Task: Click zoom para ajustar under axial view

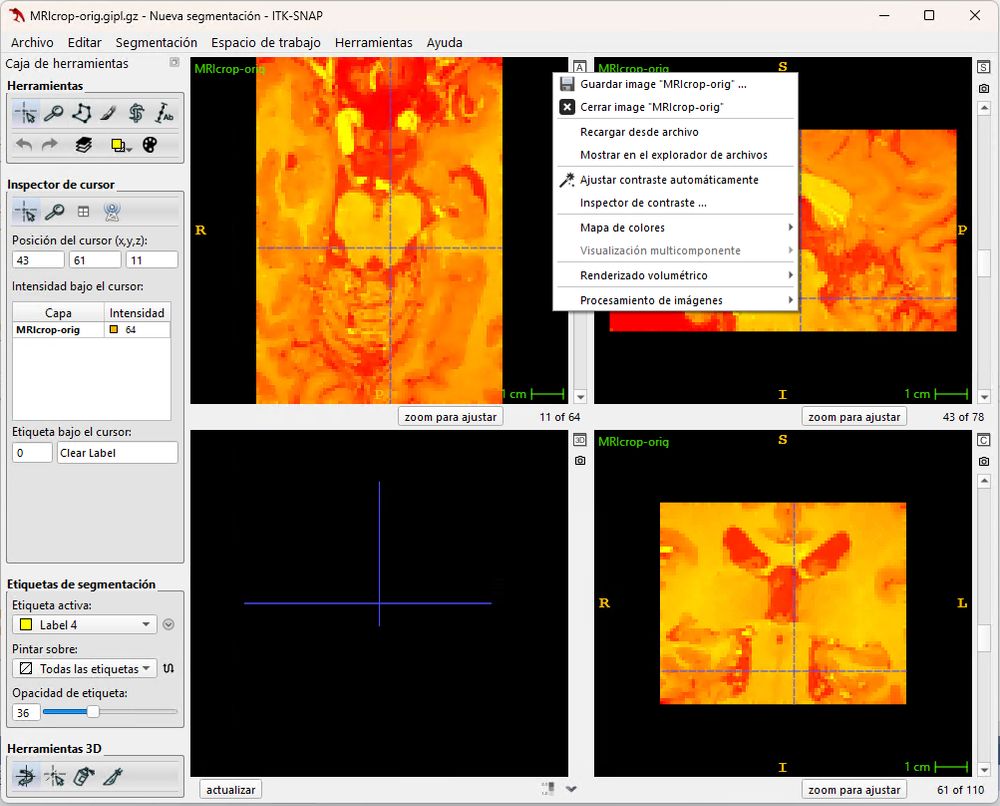Action: click(450, 416)
